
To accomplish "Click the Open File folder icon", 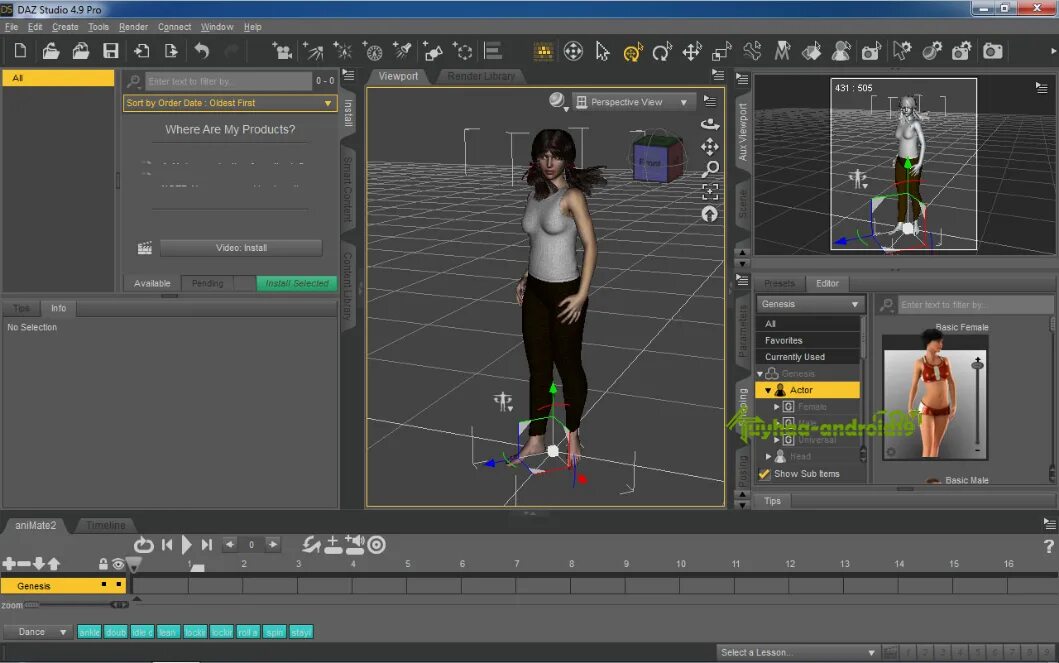I will (51, 51).
